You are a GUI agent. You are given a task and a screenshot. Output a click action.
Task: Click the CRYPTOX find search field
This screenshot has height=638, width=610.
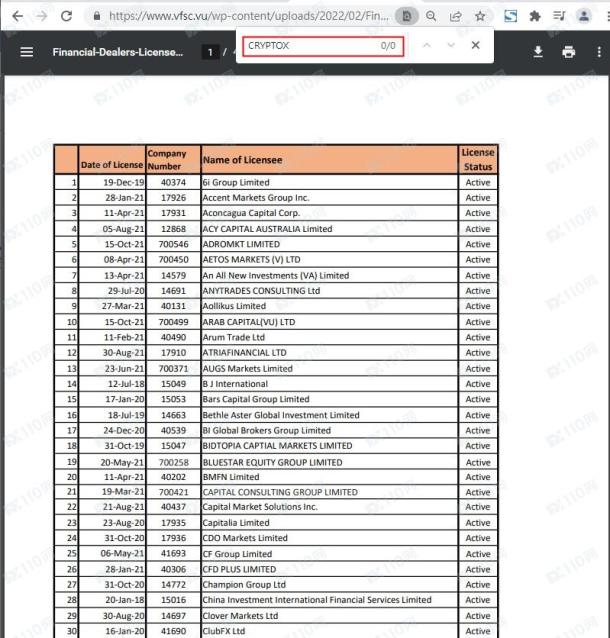323,46
